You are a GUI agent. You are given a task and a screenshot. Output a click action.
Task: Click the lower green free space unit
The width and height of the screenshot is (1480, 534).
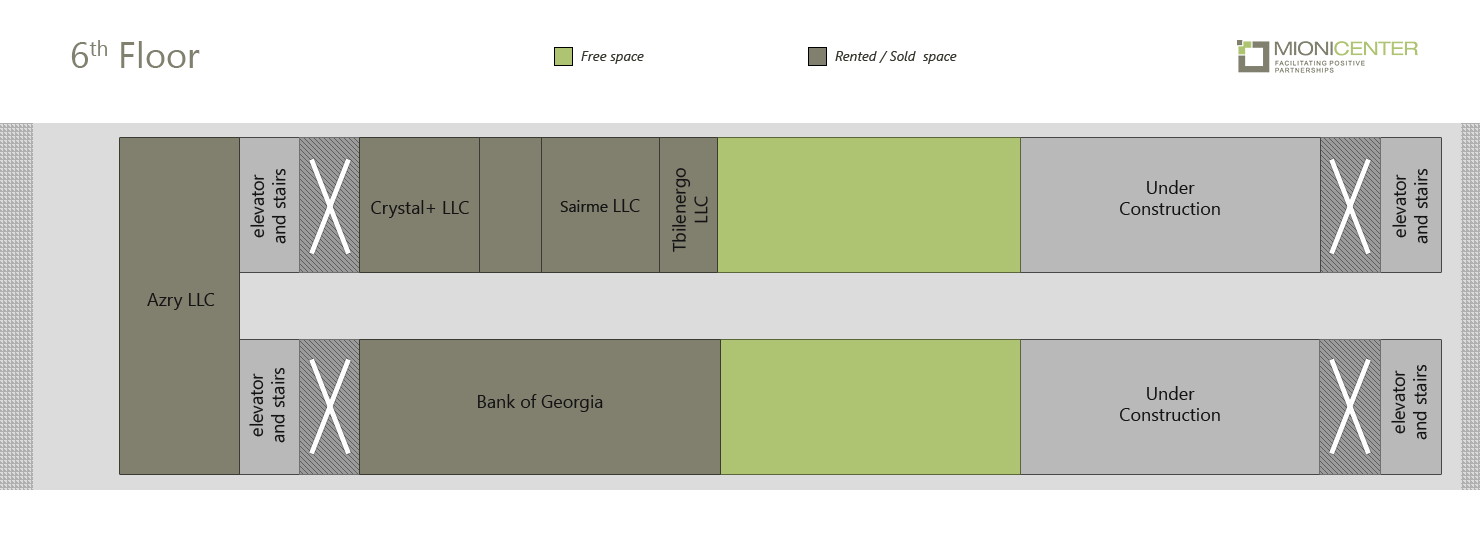coord(871,407)
